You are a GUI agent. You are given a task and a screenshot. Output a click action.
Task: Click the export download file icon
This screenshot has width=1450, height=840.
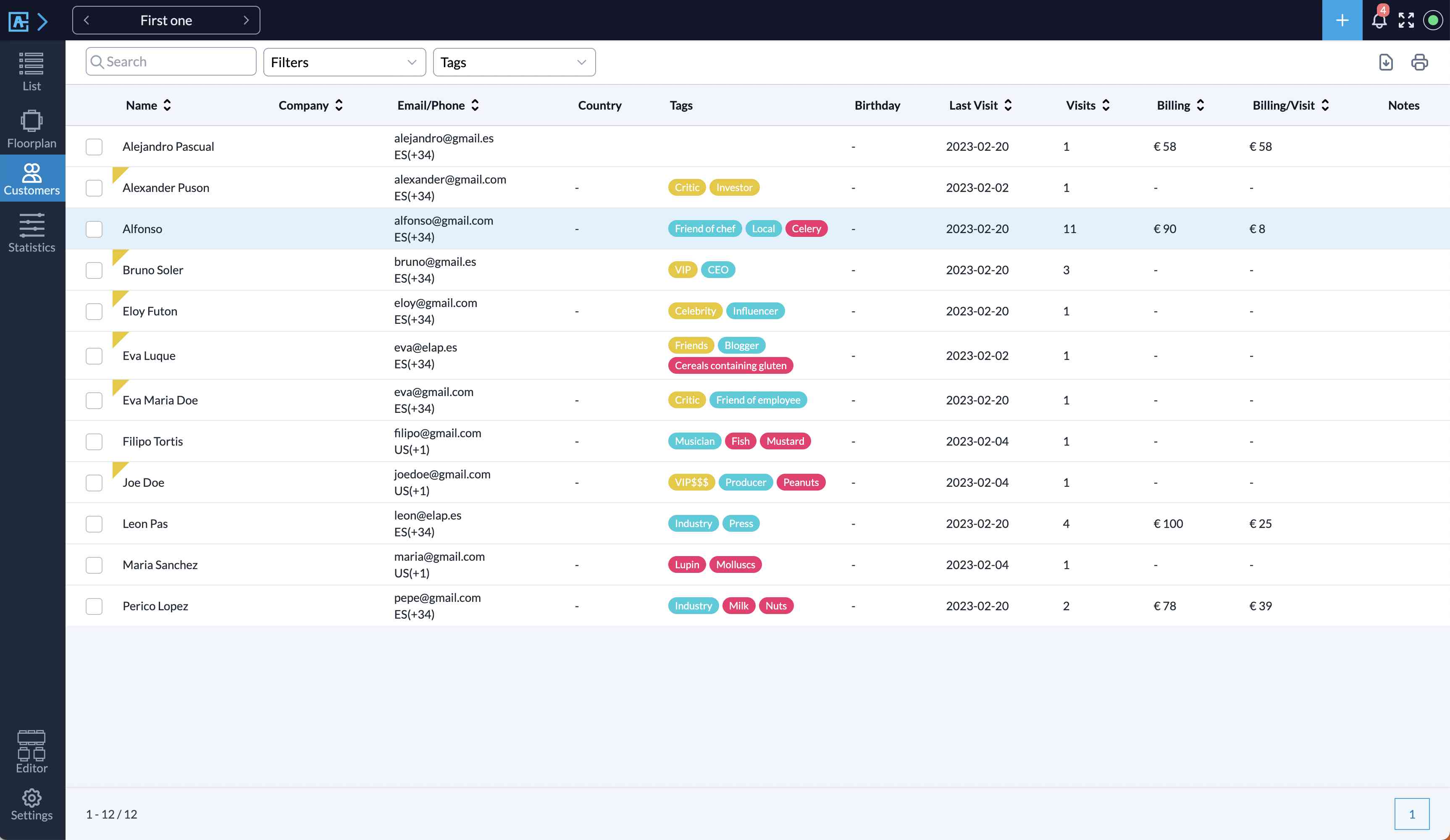[1386, 62]
